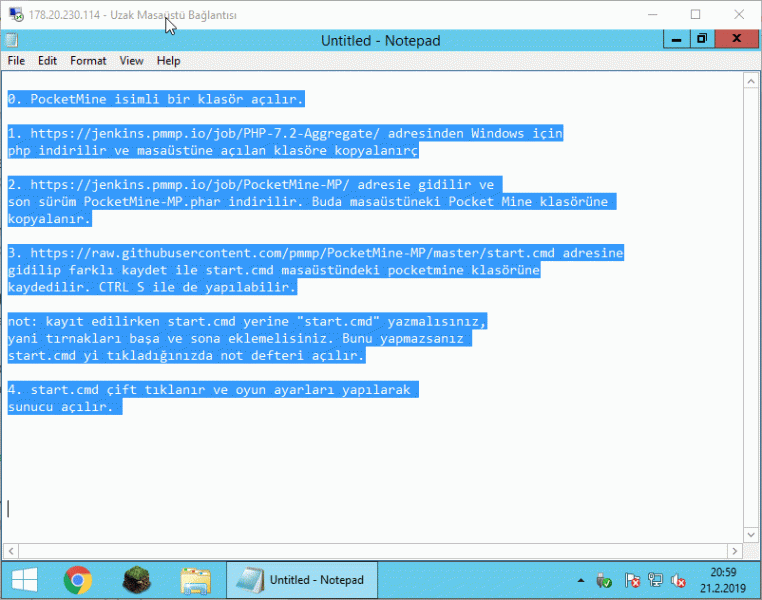The image size is (762, 600).
Task: Click the network tray icon
Action: tap(655, 580)
